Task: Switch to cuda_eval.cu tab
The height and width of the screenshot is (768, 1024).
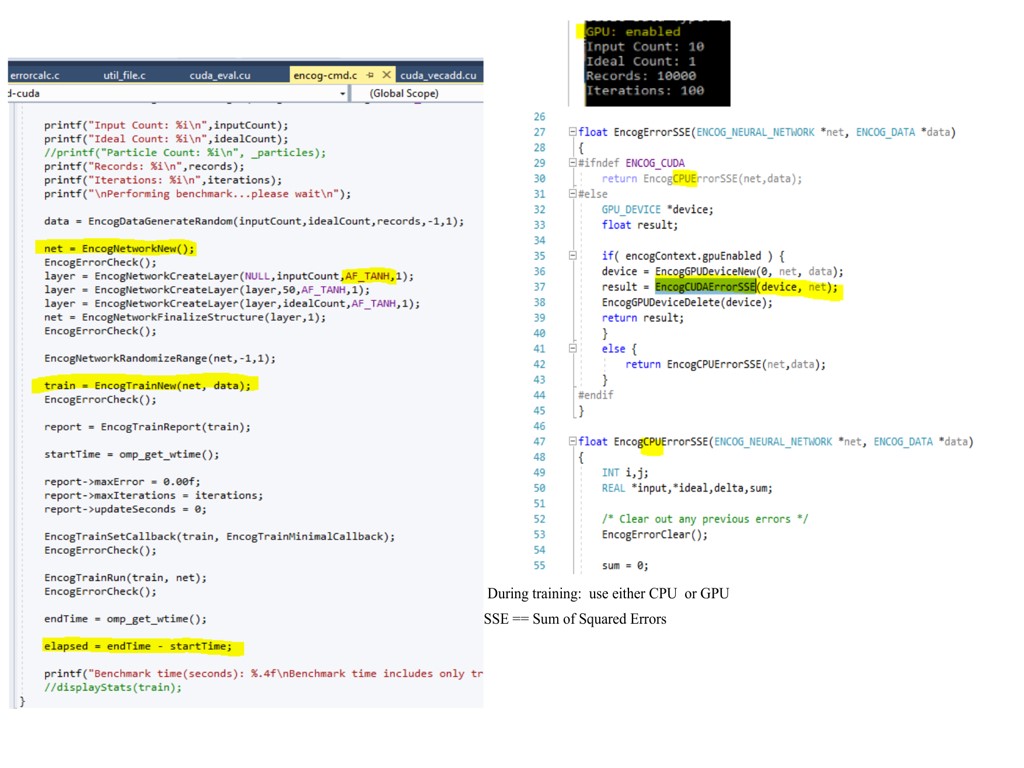Action: point(220,75)
